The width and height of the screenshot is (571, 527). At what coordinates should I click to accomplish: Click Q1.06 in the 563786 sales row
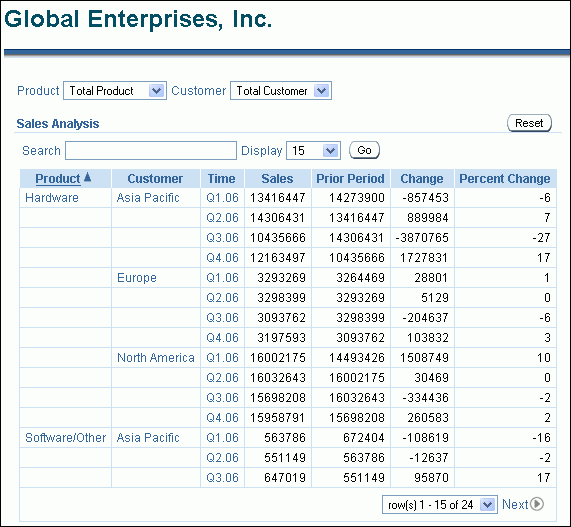pos(222,437)
